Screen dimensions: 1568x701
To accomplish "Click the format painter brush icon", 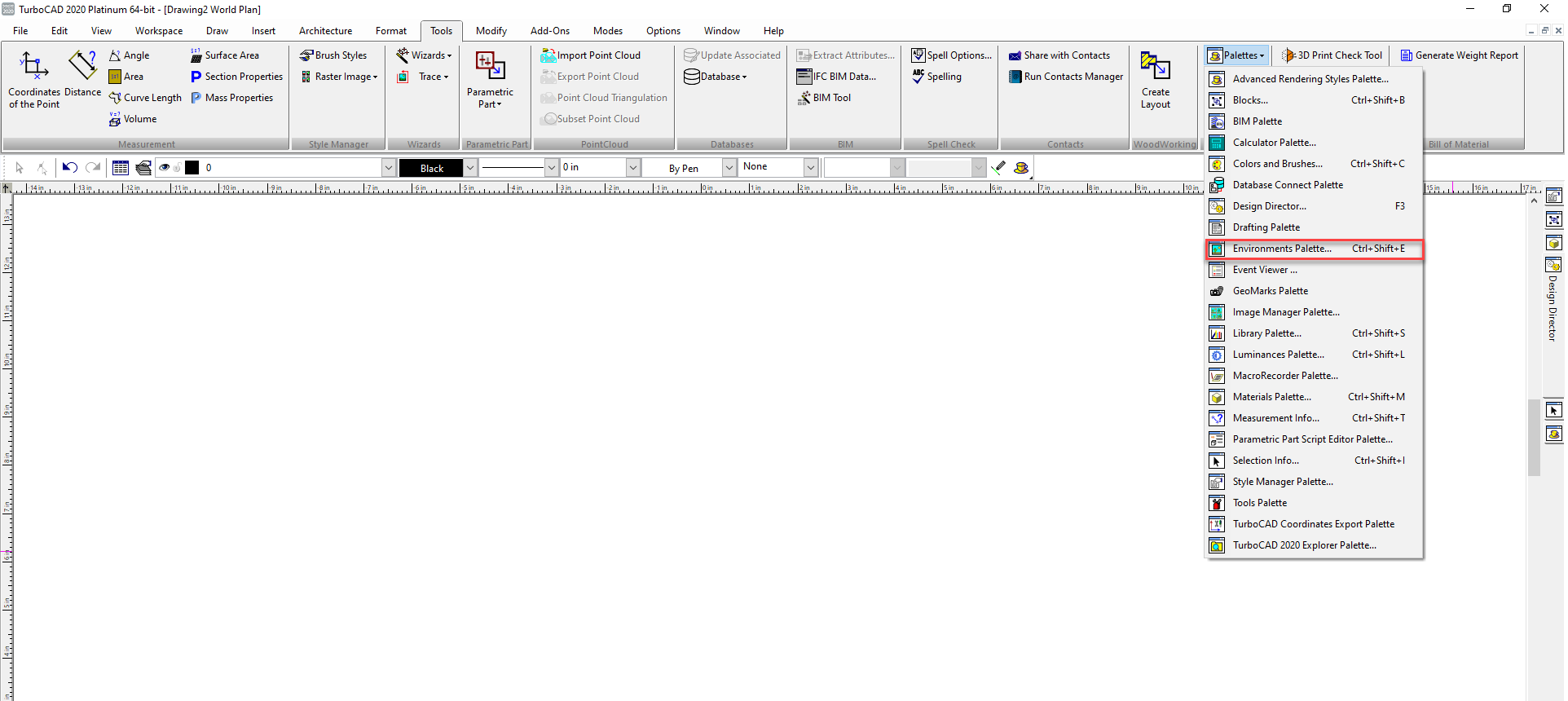I will click(x=999, y=168).
